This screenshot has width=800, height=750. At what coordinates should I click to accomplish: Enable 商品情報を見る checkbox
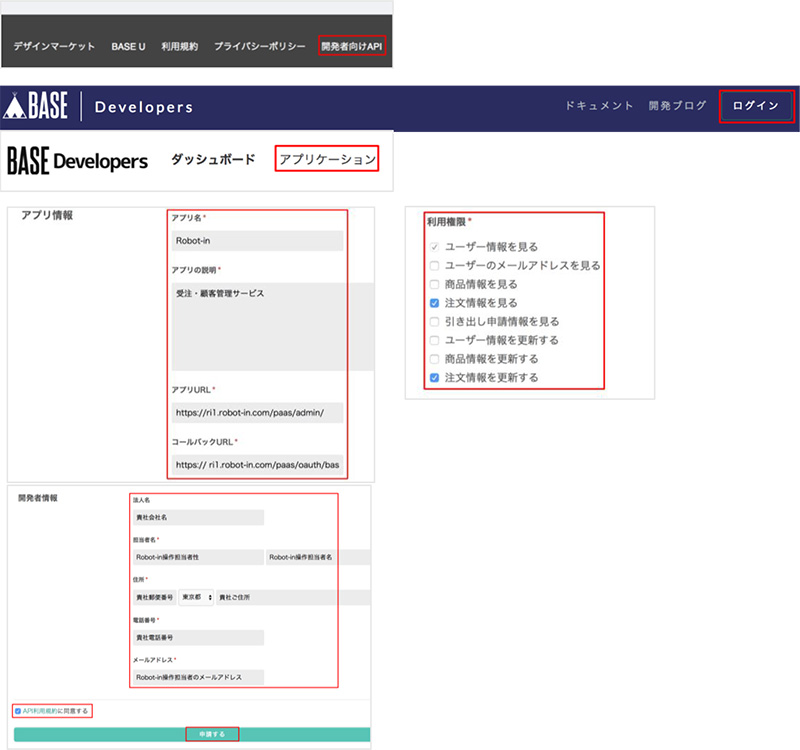pos(434,284)
